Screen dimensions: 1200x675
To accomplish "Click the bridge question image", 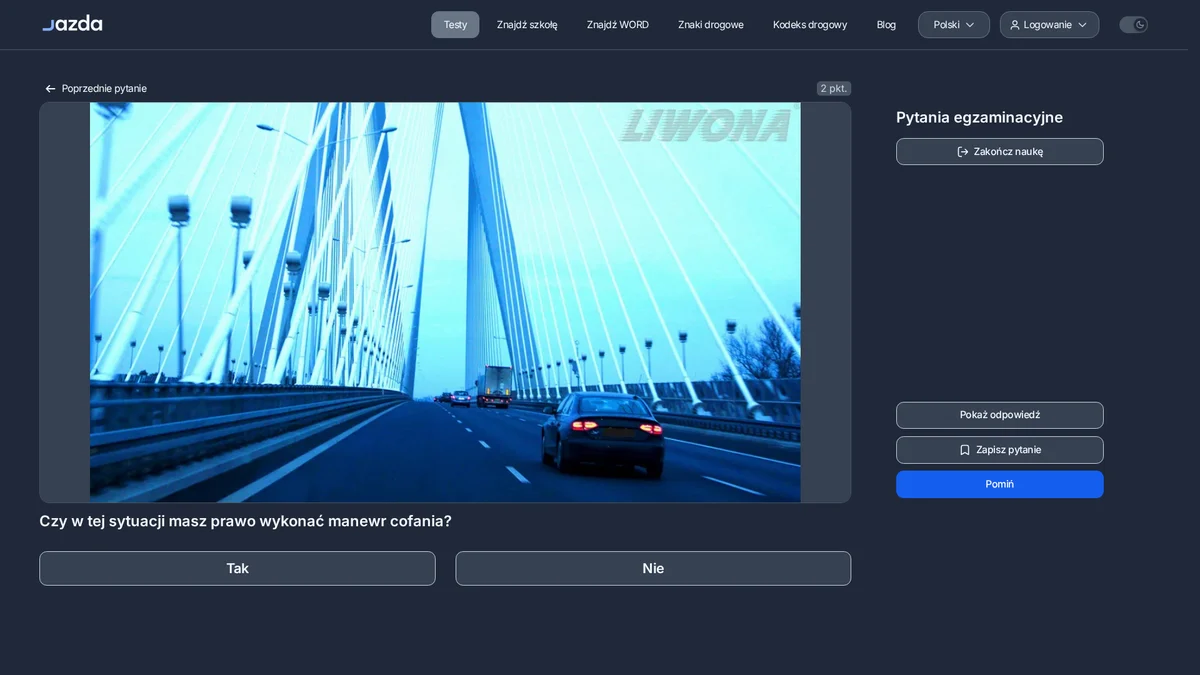I will pyautogui.click(x=445, y=302).
